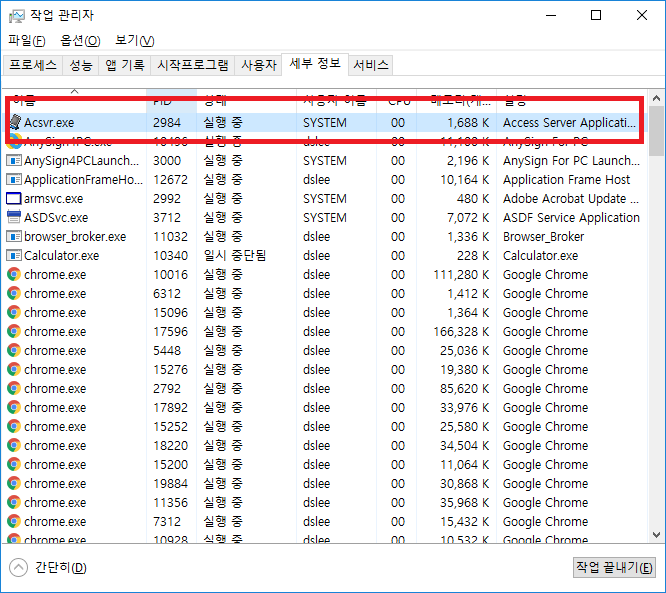Click PID 2992 of armsvc.exe
This screenshot has width=666, height=593.
[167, 198]
